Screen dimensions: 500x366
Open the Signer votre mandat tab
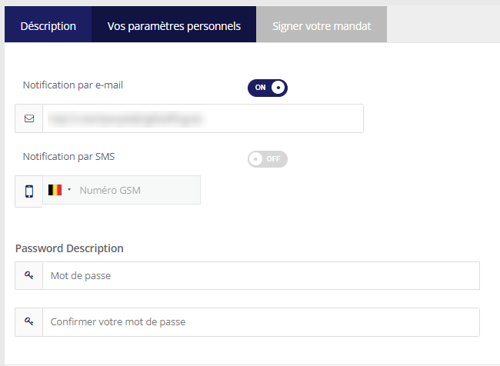tap(321, 24)
